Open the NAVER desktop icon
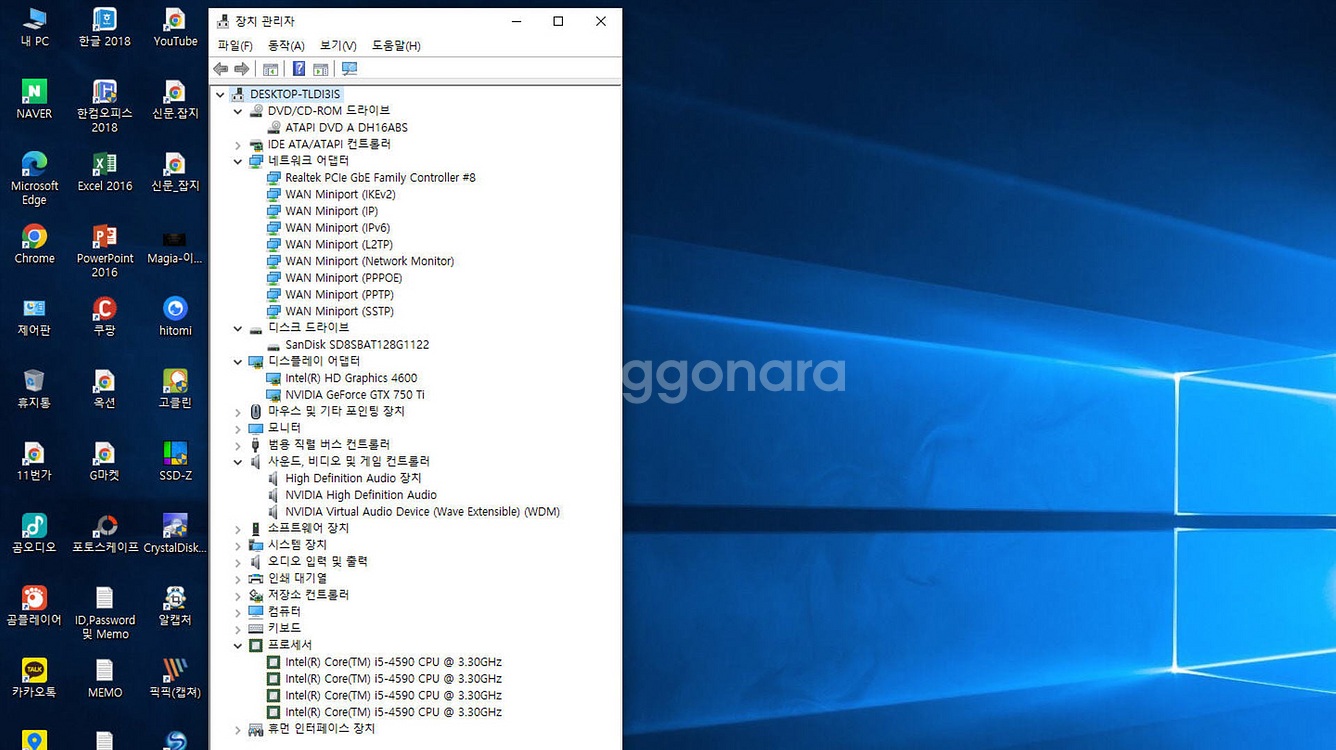Screen dimensions: 1336x750 [34, 99]
